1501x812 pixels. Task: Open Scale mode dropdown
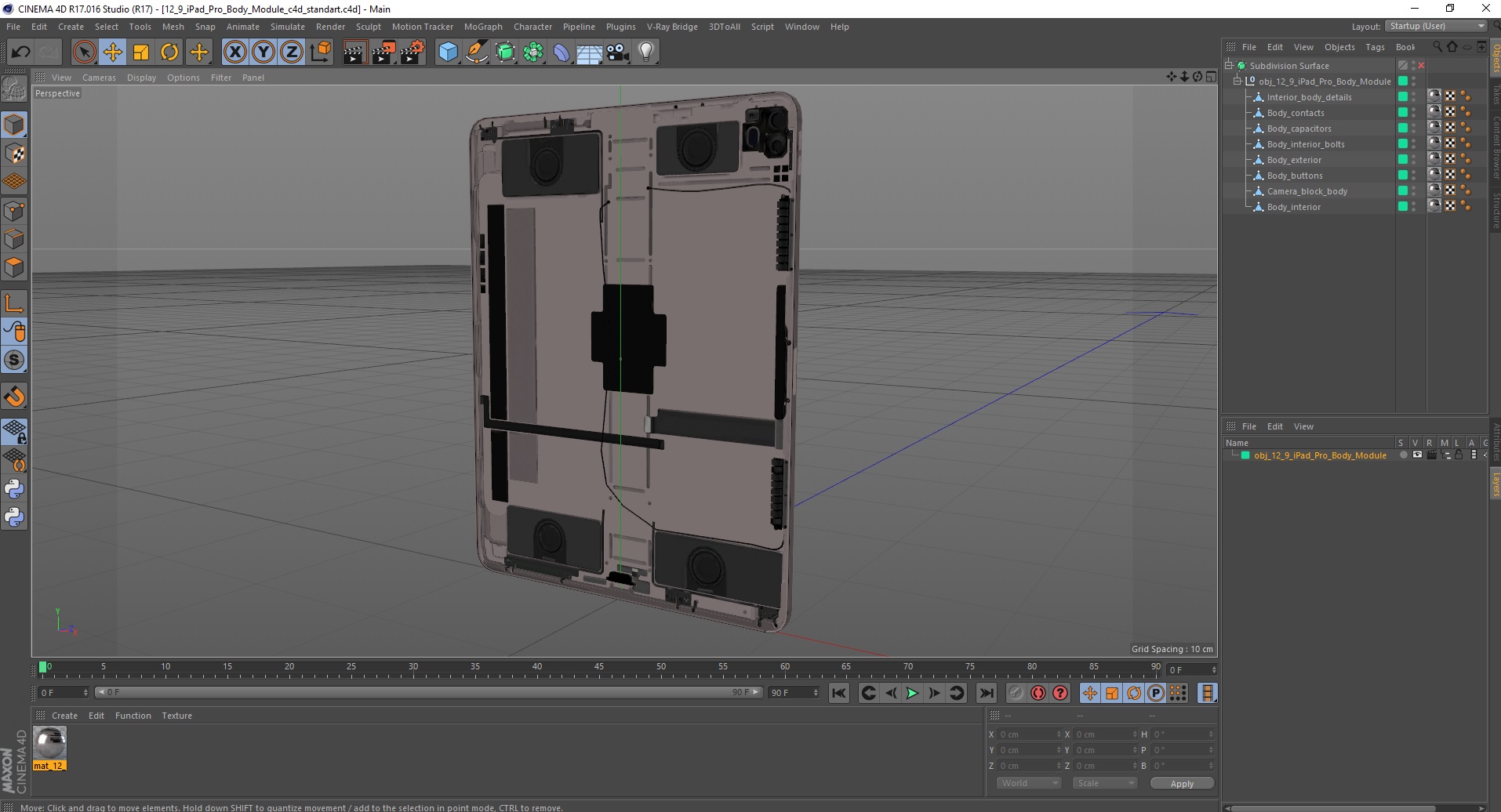(x=1105, y=783)
